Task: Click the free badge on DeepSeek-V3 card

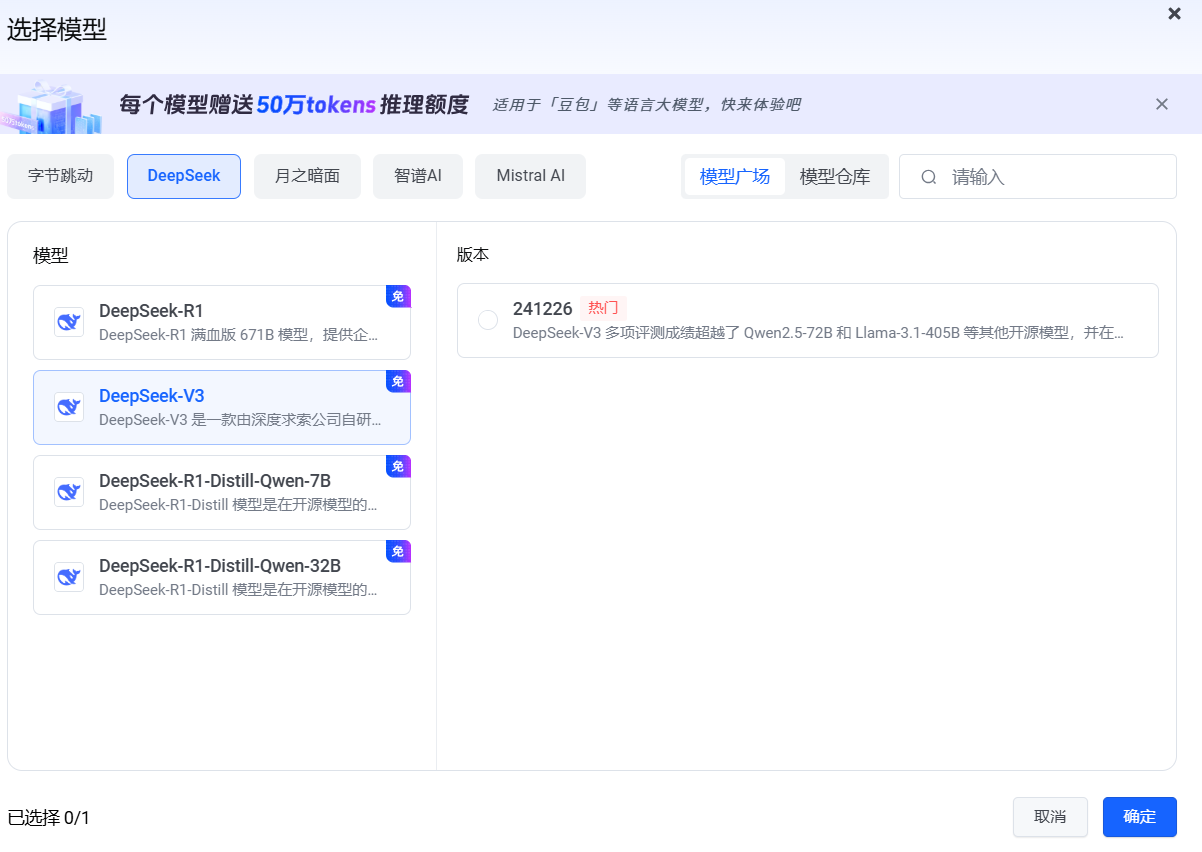Action: (x=398, y=381)
